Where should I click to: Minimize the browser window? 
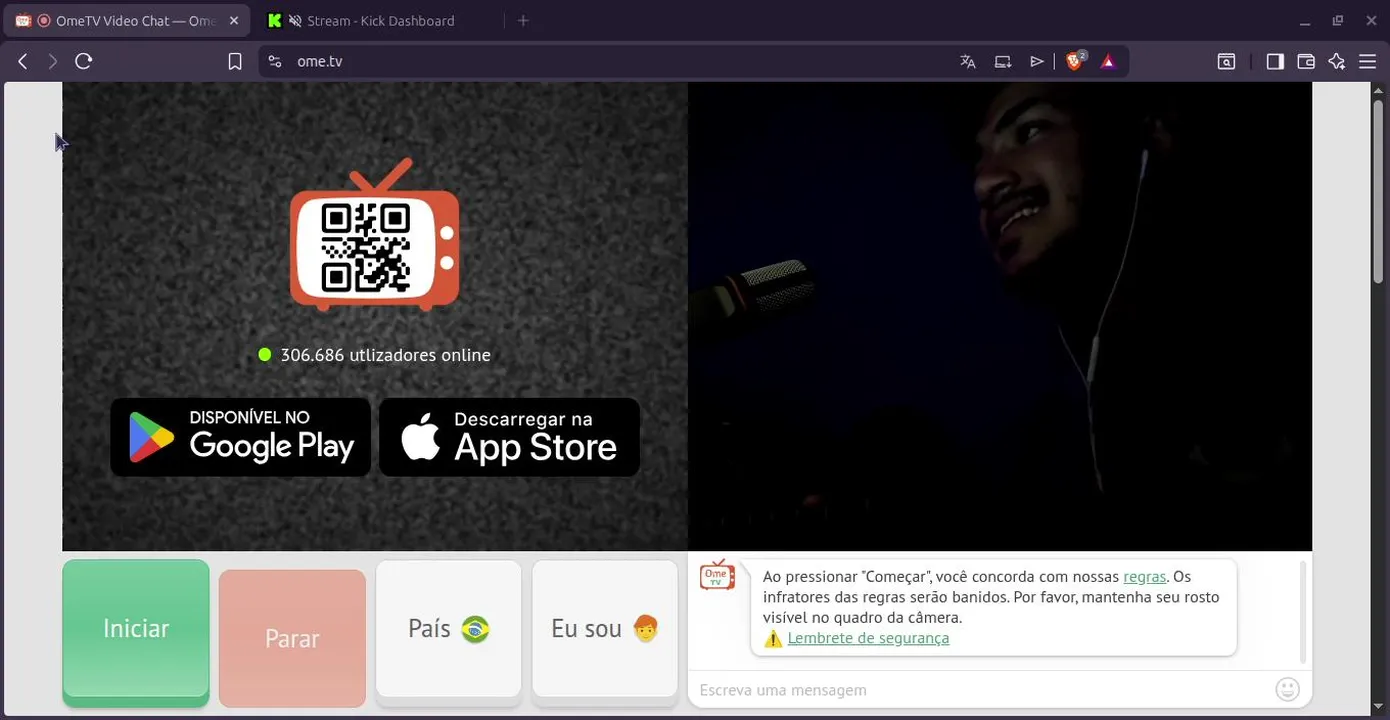(1305, 21)
